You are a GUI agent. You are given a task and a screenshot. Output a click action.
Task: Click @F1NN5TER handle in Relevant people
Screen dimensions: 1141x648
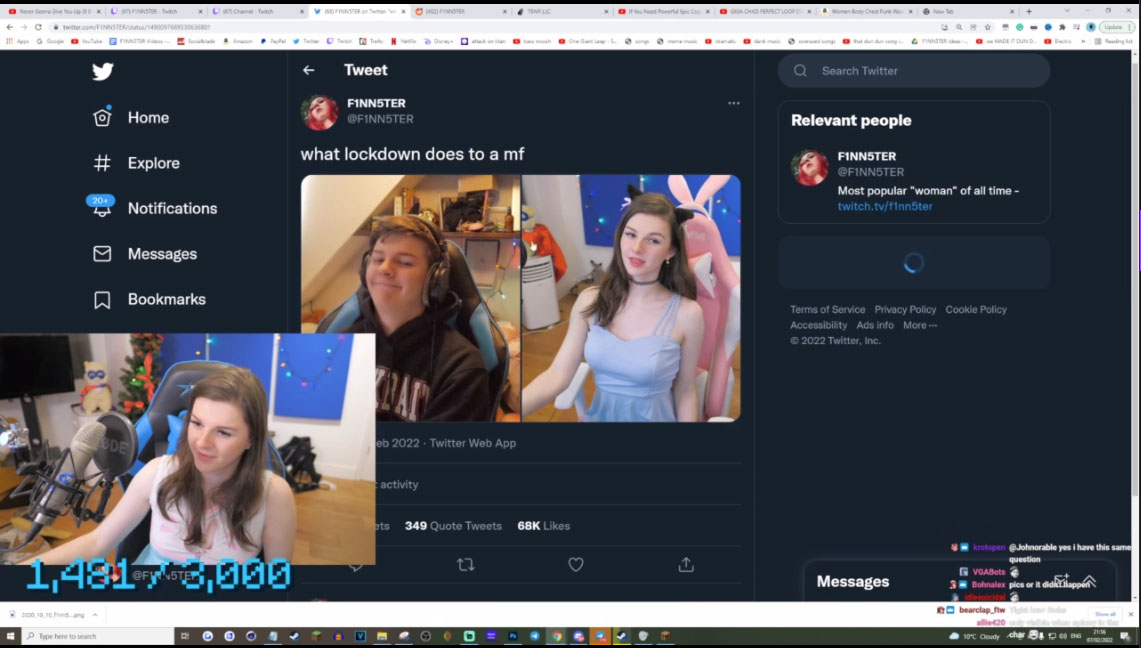click(870, 172)
